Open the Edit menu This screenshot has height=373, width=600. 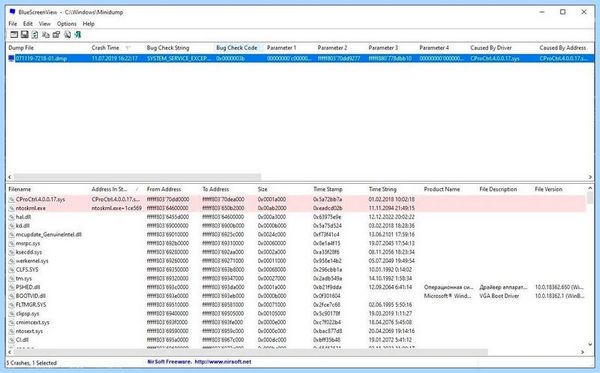point(28,24)
